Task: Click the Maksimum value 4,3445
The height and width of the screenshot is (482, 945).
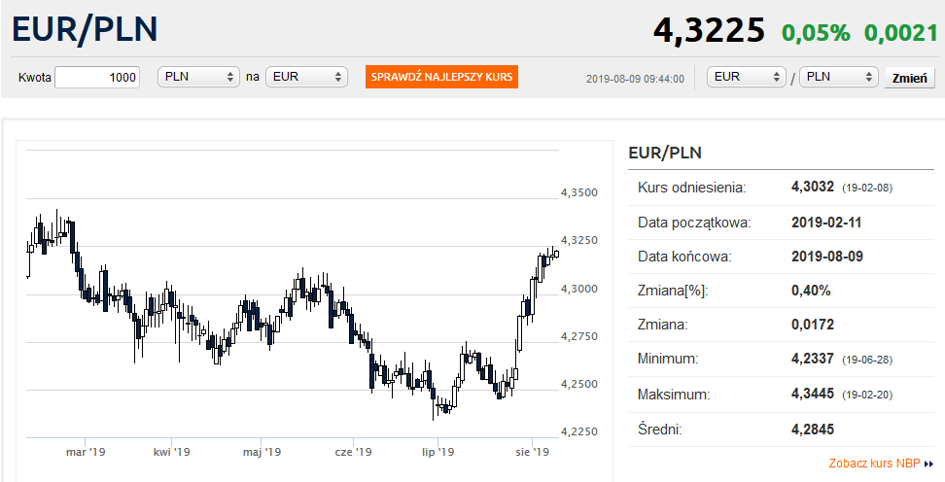Action: click(812, 394)
